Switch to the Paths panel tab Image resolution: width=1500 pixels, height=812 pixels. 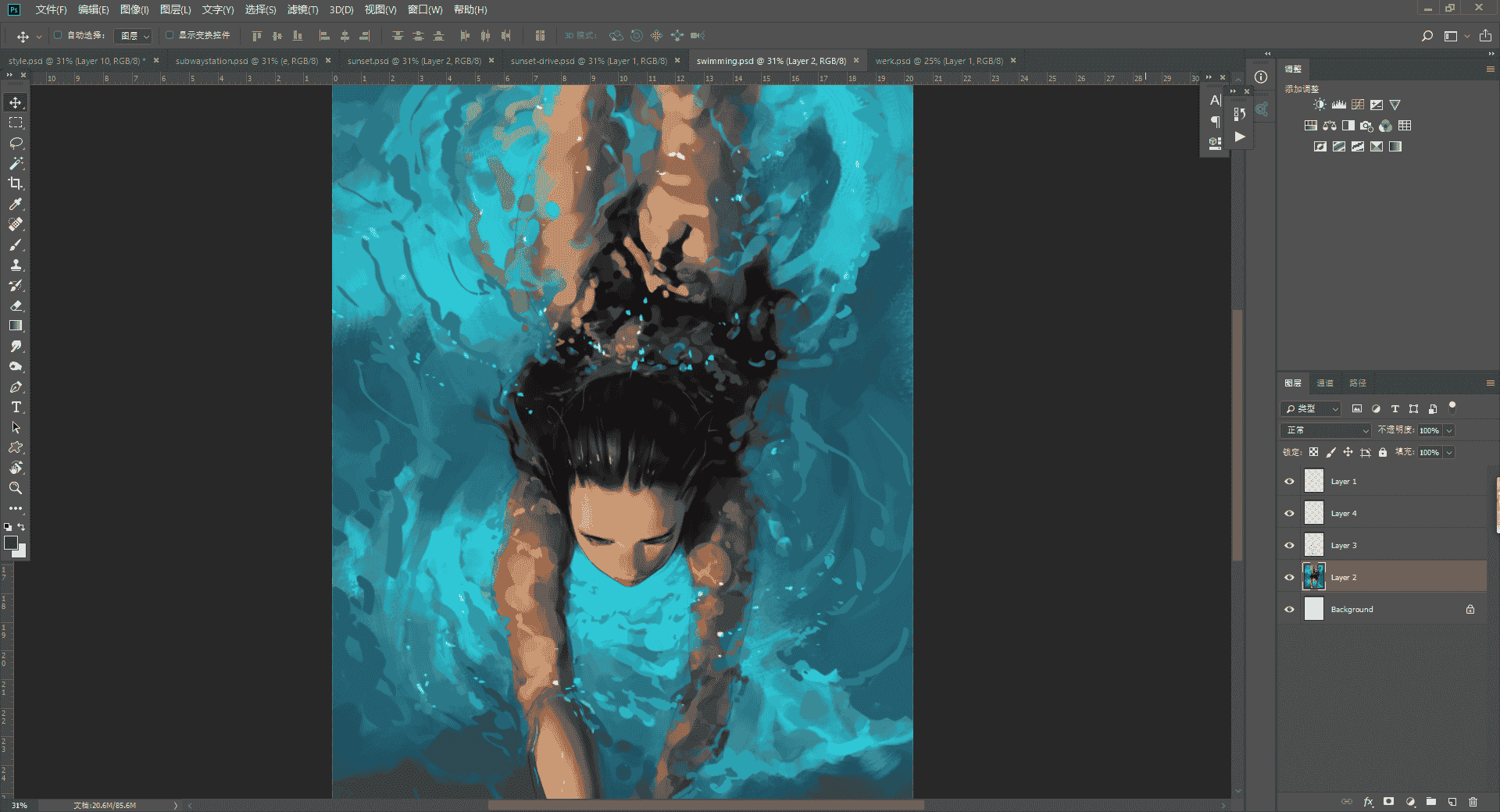pyautogui.click(x=1358, y=383)
